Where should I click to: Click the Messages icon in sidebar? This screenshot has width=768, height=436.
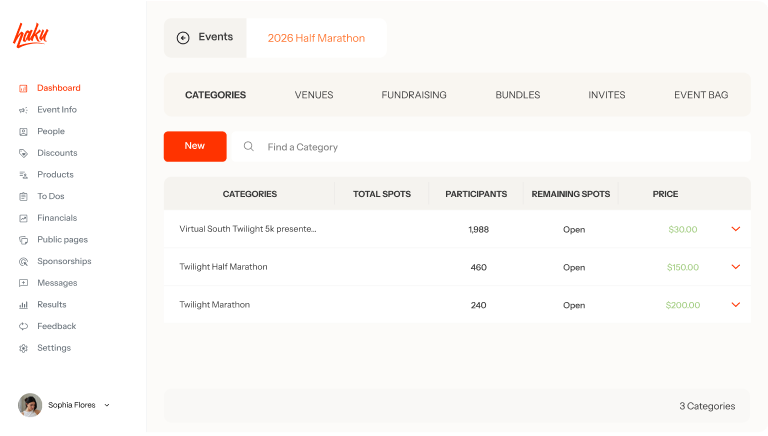point(23,283)
